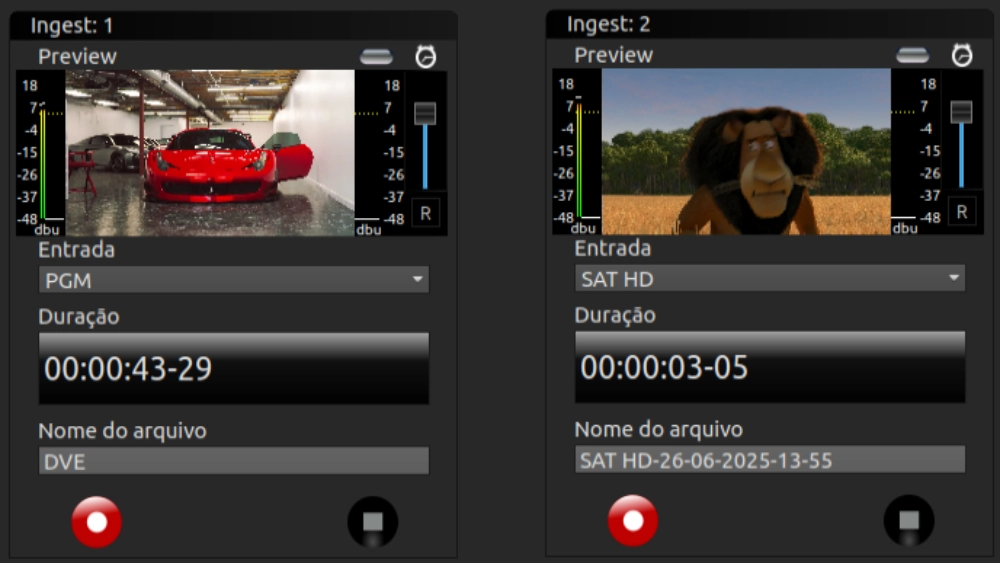The image size is (1000, 563).
Task: Click the SAT HD-26-06-2025-13-55 file name field
Action: [770, 460]
